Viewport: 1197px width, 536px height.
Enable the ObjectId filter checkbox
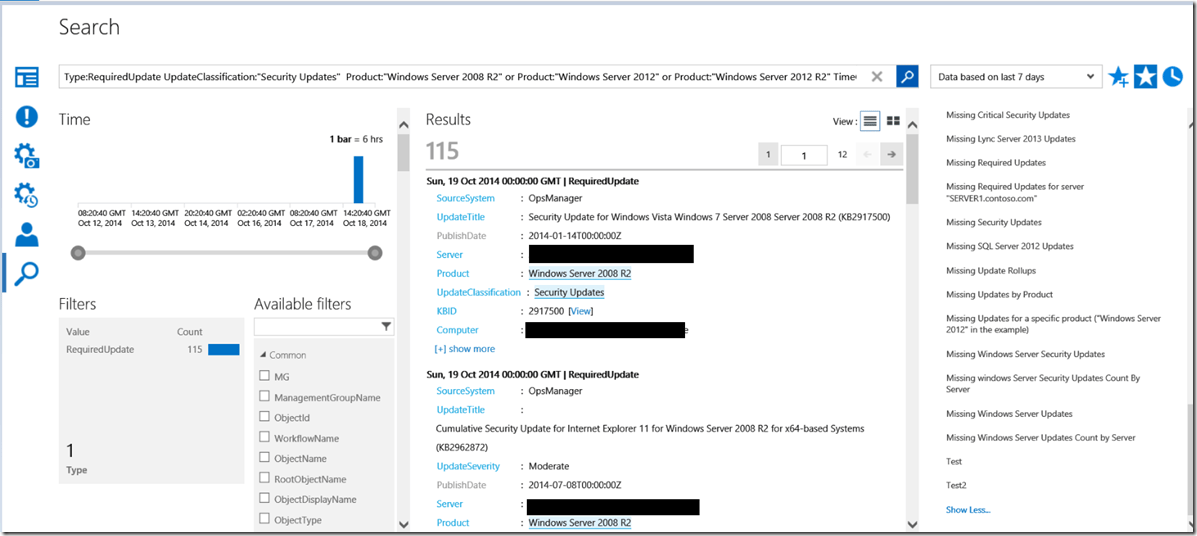coord(265,417)
